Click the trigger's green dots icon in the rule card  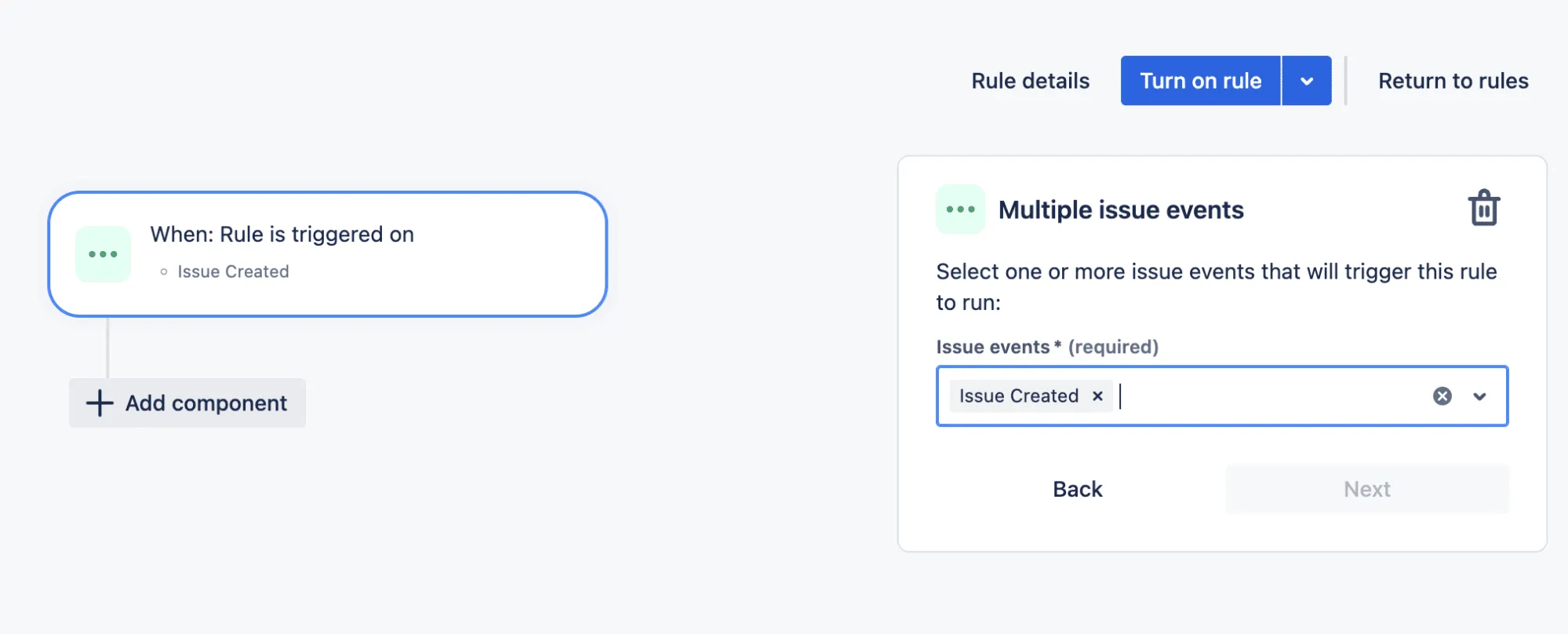103,254
